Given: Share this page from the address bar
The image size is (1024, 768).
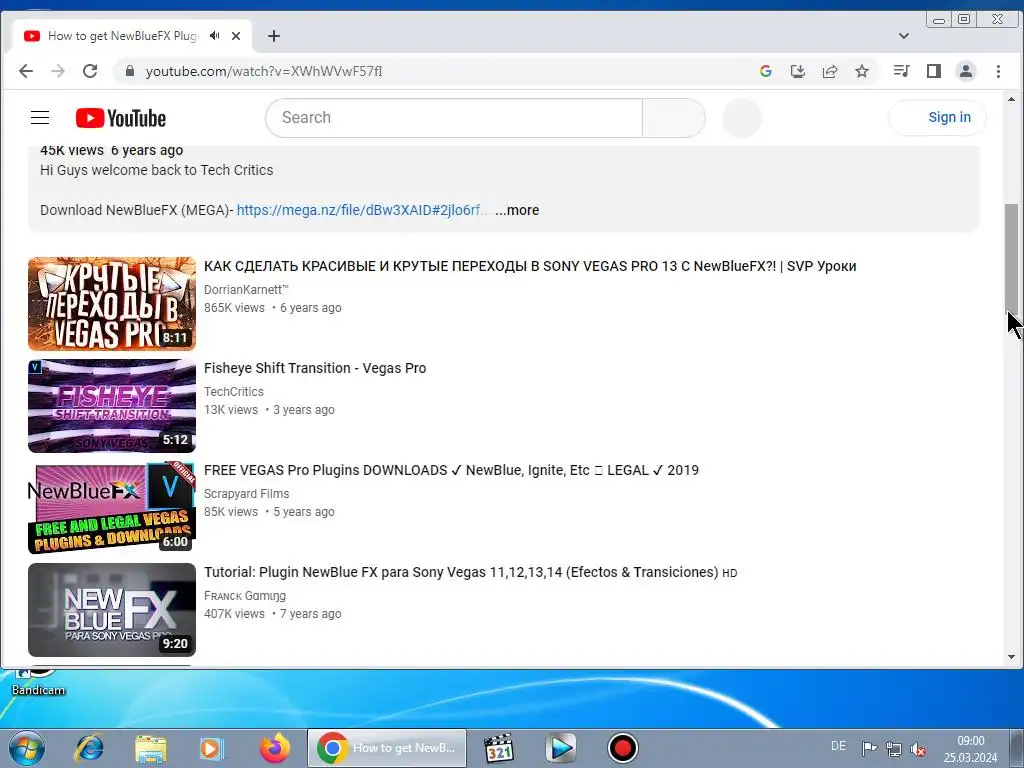Looking at the screenshot, I should point(829,71).
